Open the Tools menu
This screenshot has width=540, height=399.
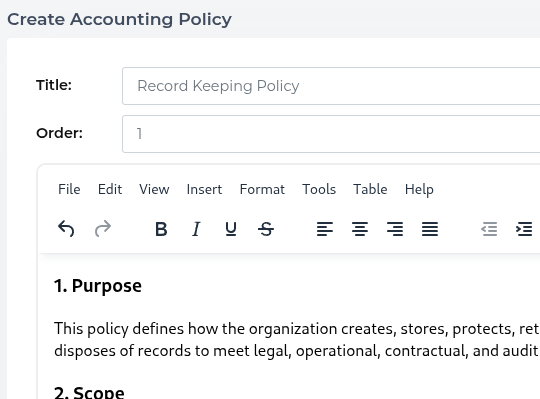(319, 189)
